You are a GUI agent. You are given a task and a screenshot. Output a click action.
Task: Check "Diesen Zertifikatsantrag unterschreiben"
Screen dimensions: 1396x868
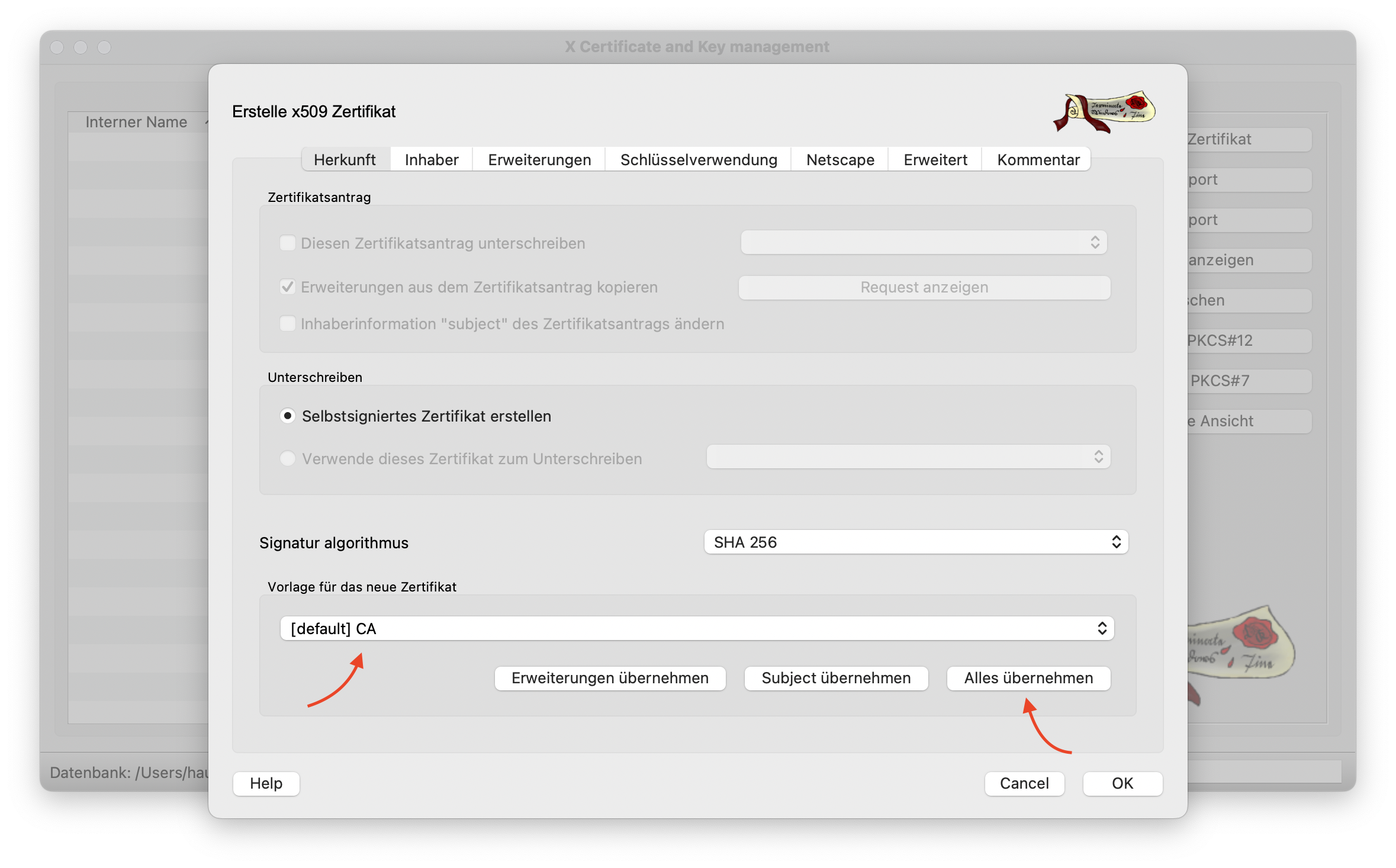tap(288, 243)
